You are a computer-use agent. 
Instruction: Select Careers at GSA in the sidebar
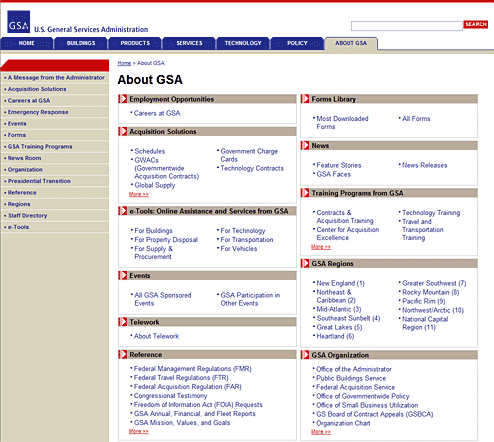point(29,100)
